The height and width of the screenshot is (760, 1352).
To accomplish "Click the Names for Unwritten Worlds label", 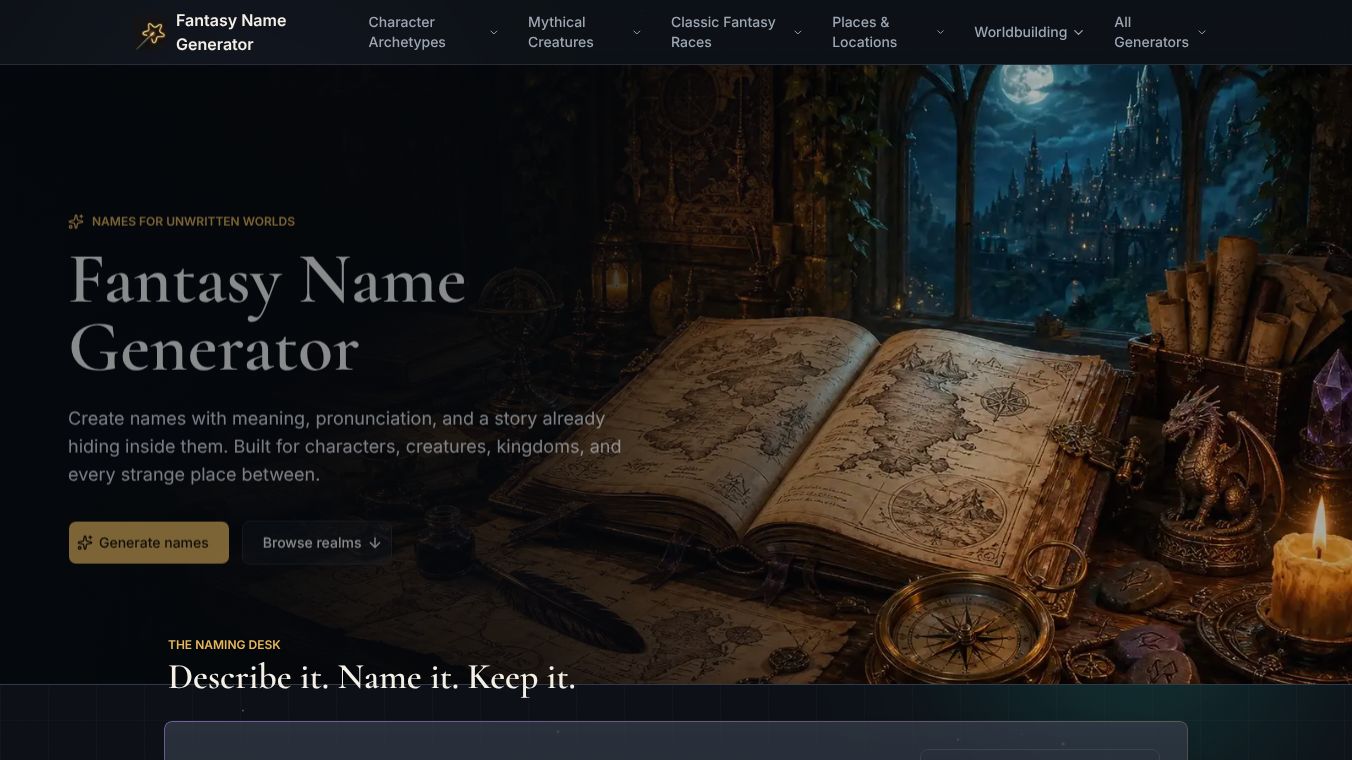I will [193, 222].
